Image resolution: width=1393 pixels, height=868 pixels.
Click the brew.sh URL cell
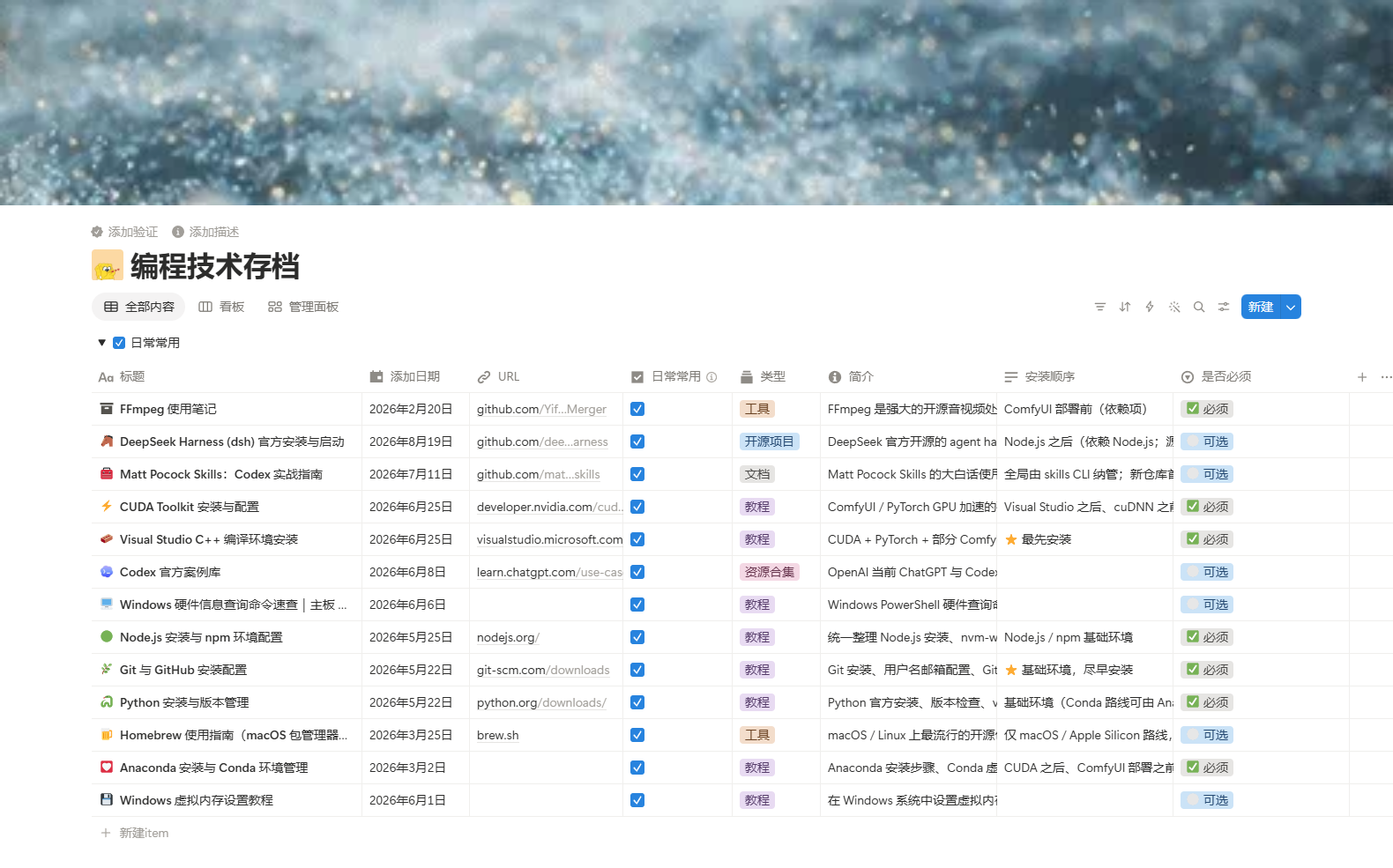click(546, 735)
